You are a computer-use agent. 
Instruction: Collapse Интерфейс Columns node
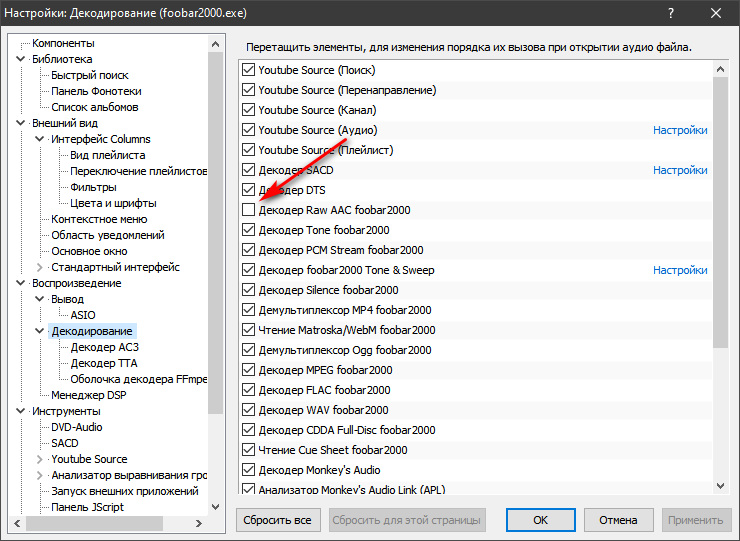pos(40,139)
